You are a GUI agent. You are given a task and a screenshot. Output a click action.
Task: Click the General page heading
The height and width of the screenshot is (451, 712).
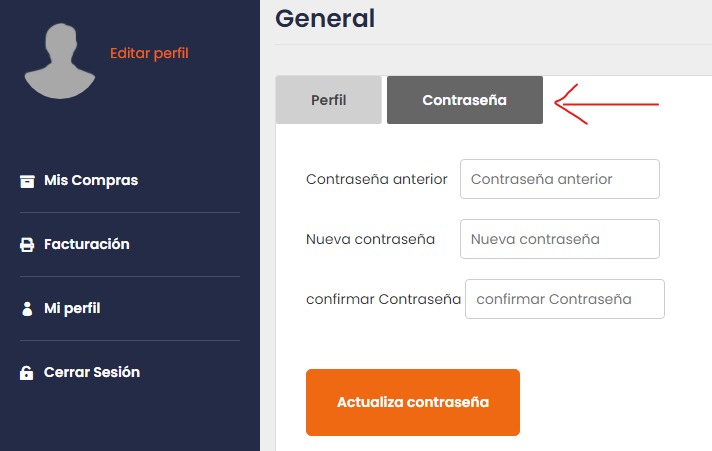325,18
